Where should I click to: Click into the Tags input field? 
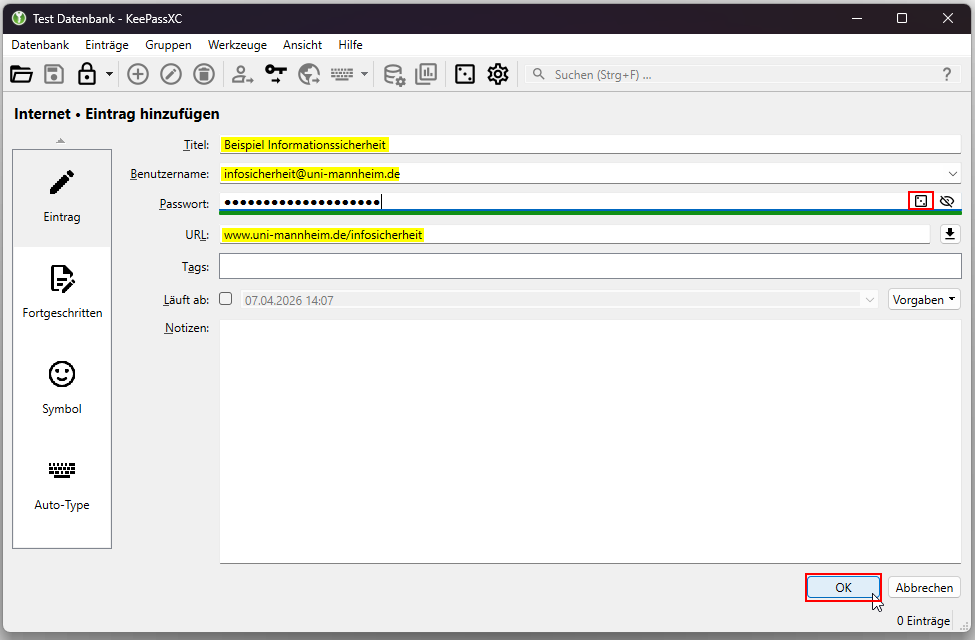(x=590, y=267)
